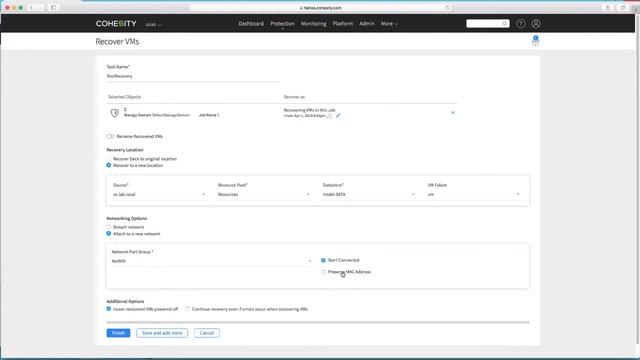The height and width of the screenshot is (360, 640).
Task: Expand the More menu in navigation
Action: [389, 24]
